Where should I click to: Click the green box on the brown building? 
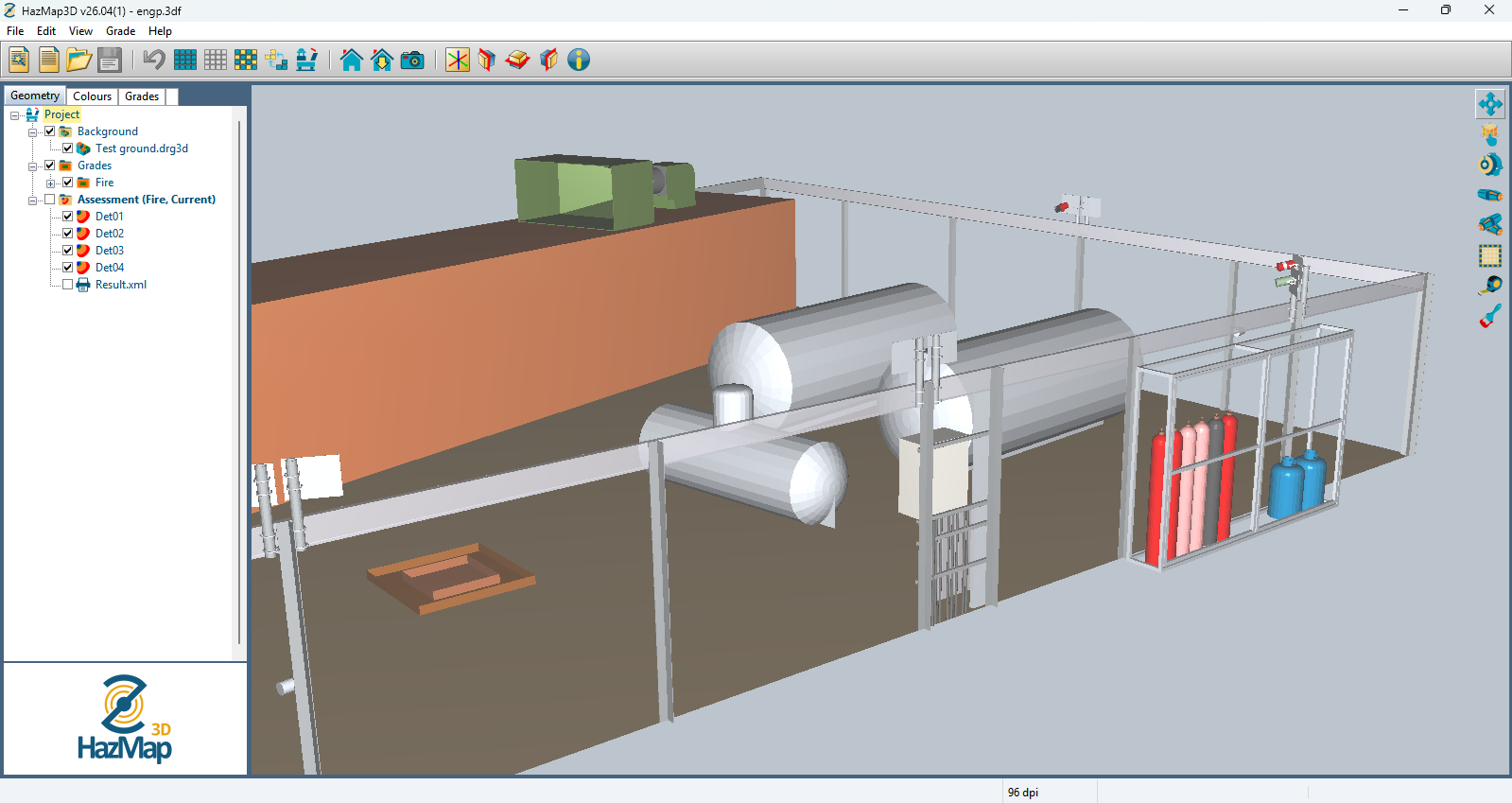point(586,193)
